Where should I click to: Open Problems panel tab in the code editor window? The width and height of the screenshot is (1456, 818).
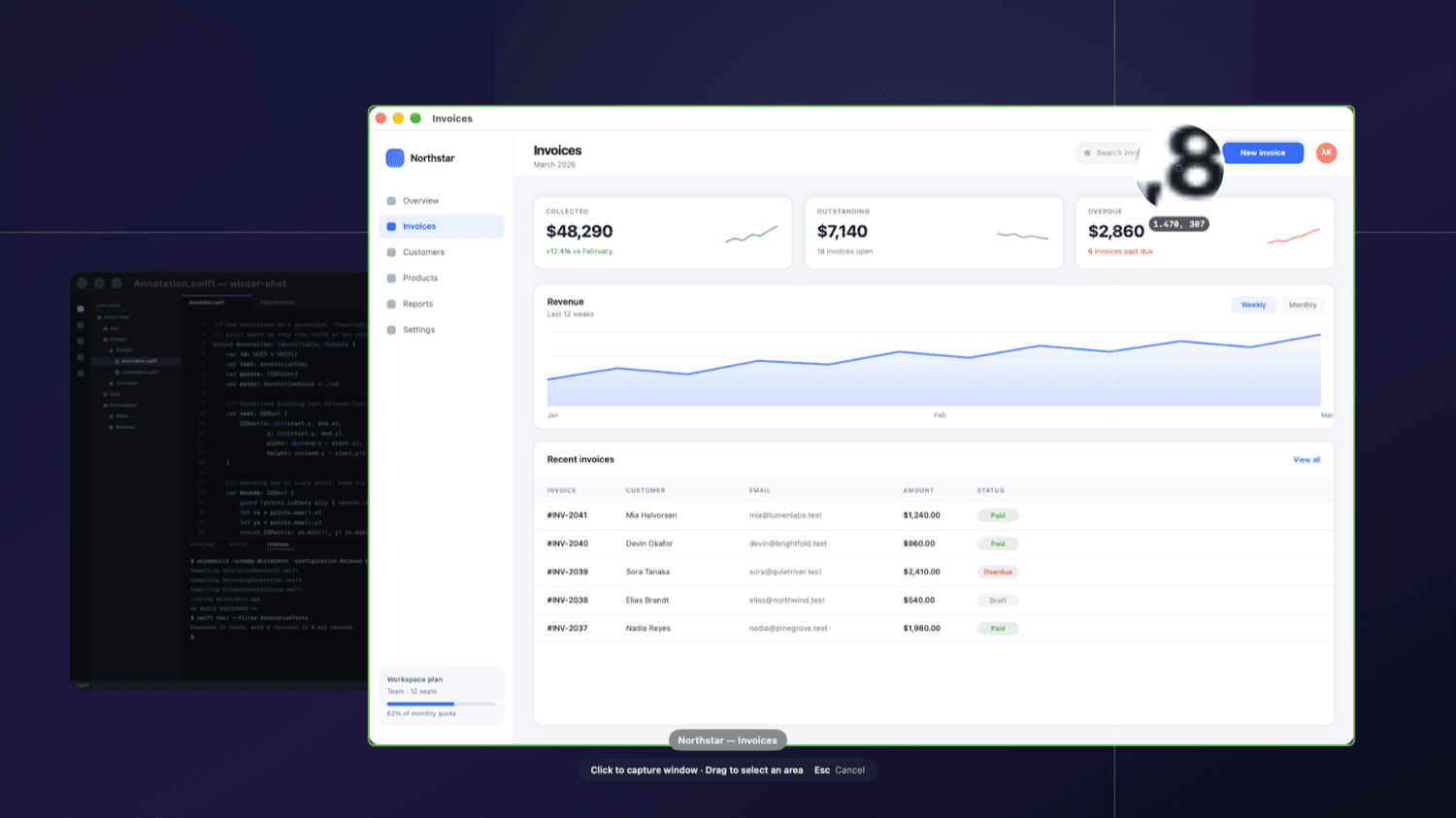[x=202, y=544]
